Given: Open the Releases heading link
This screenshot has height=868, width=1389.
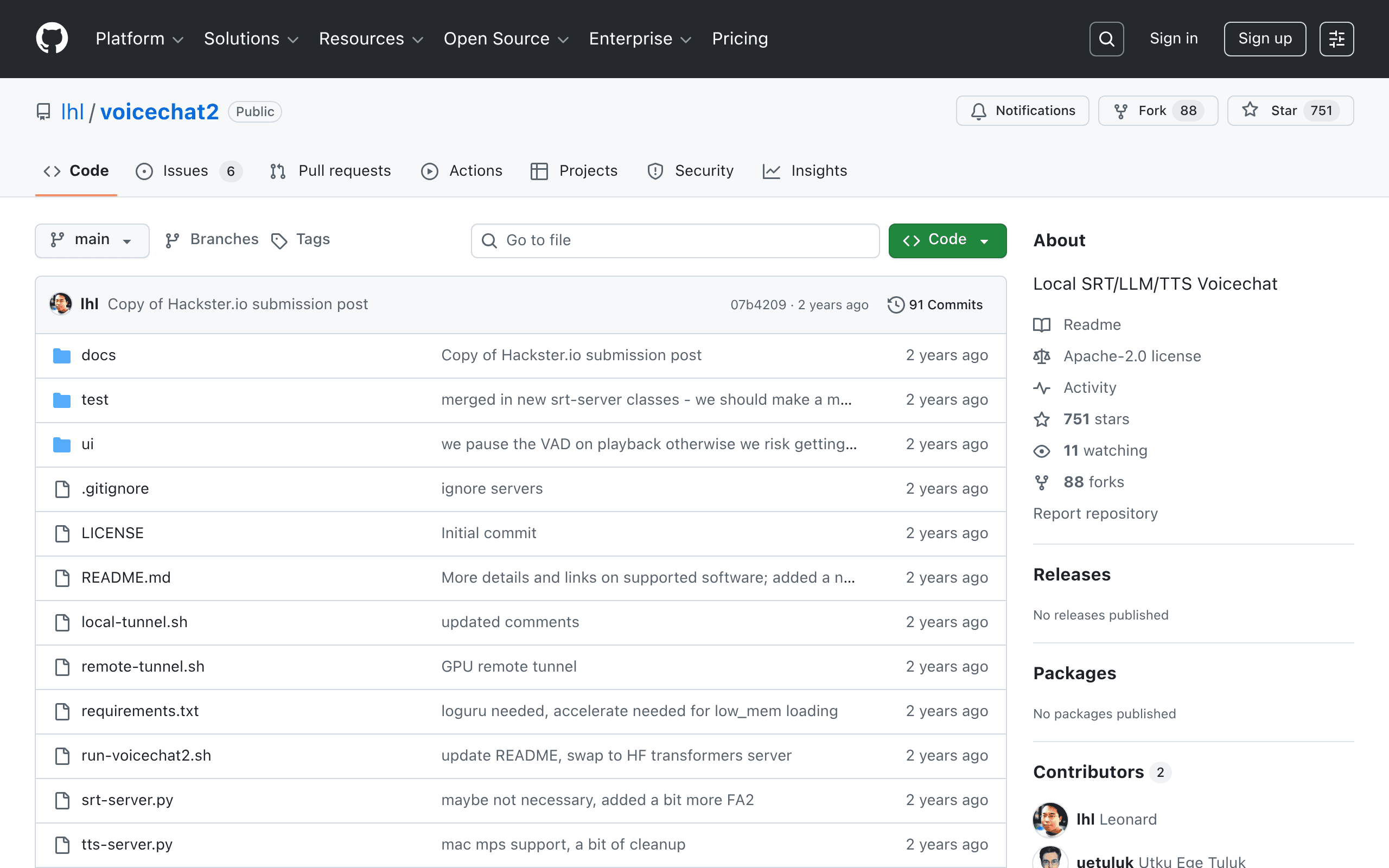Looking at the screenshot, I should 1072,575.
